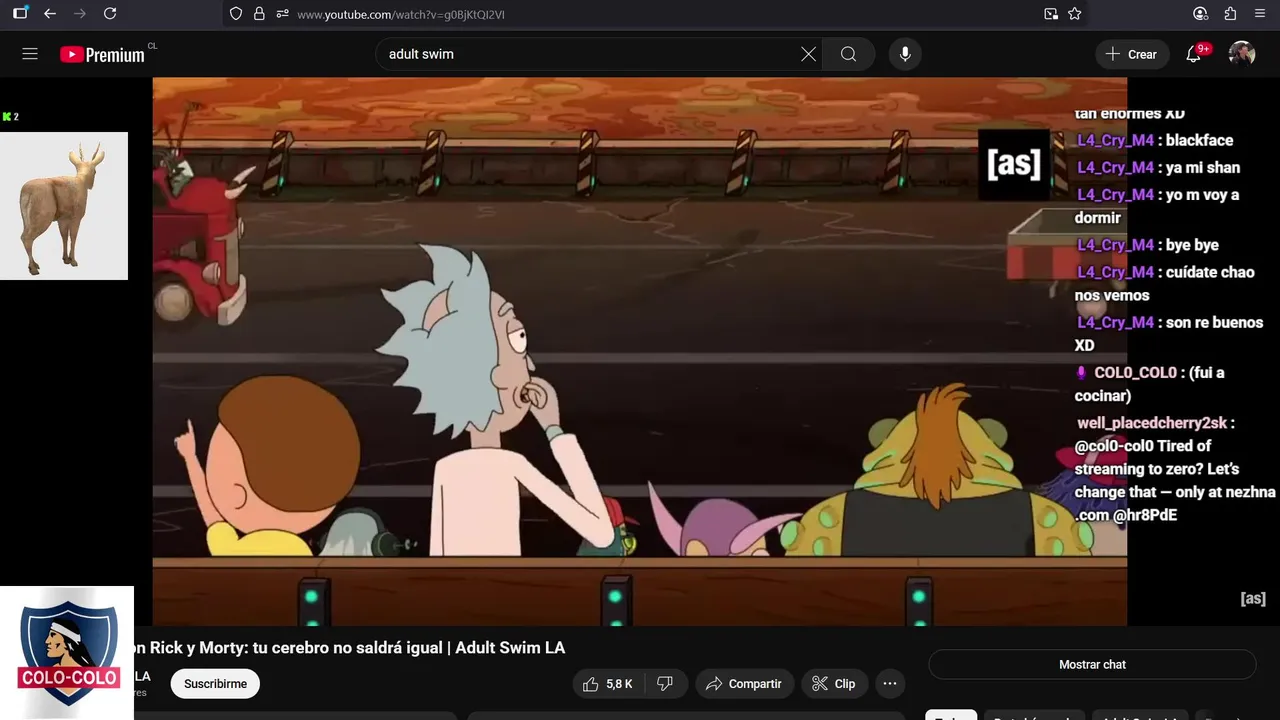Clear the search query with X
The image size is (1280, 720).
pos(808,54)
